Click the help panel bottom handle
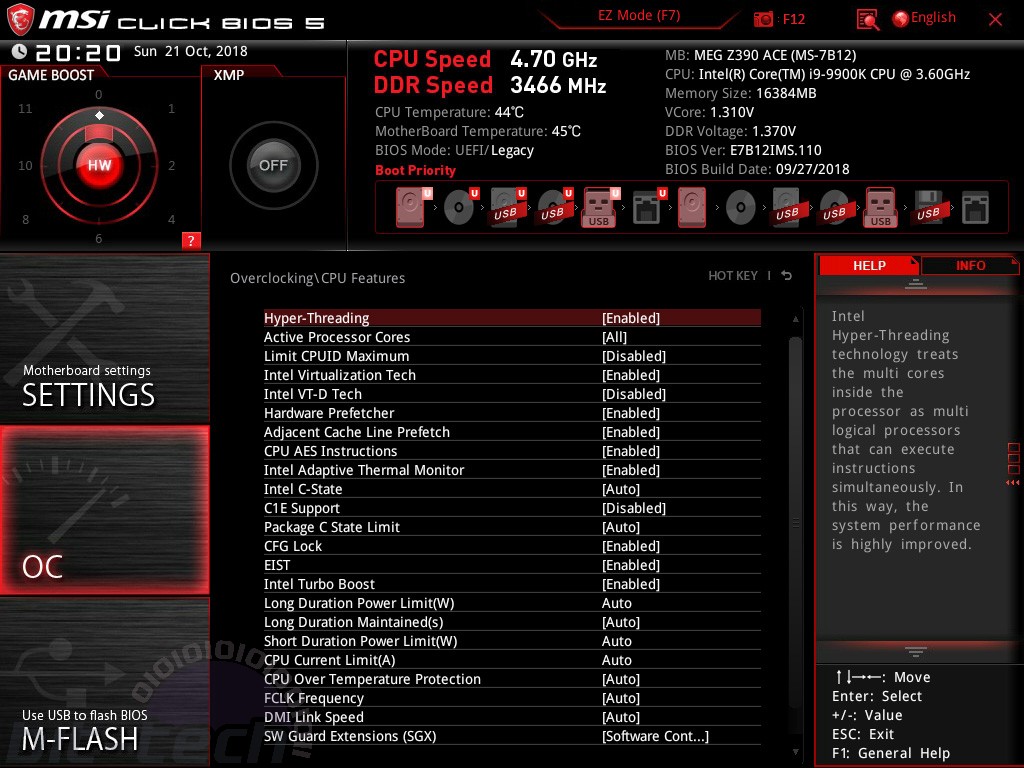Viewport: 1024px width, 768px height. coord(916,652)
